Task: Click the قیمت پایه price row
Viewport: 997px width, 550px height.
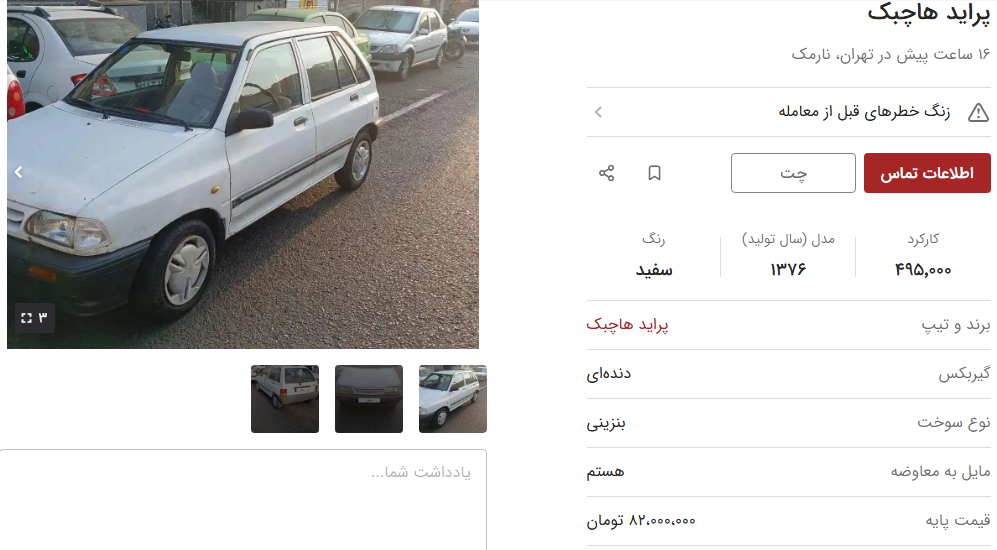Action: point(788,521)
